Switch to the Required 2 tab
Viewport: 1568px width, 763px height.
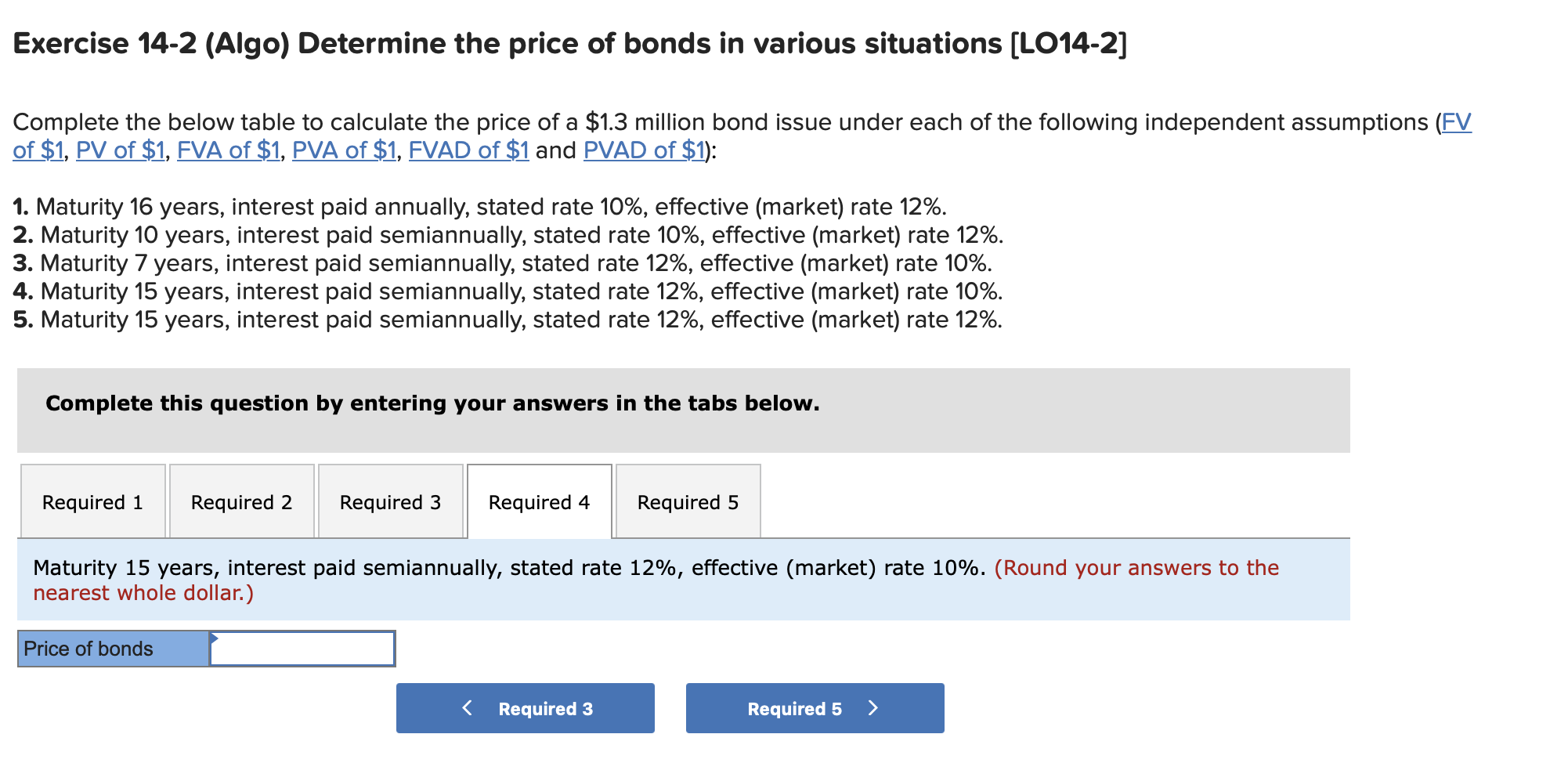[x=241, y=501]
